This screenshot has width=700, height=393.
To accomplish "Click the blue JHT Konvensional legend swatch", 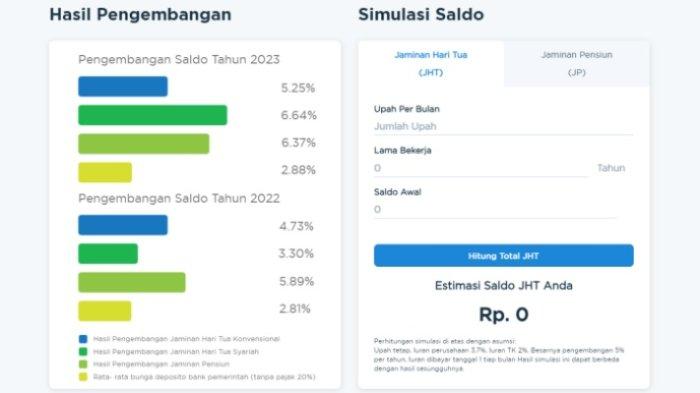I will coord(83,339).
